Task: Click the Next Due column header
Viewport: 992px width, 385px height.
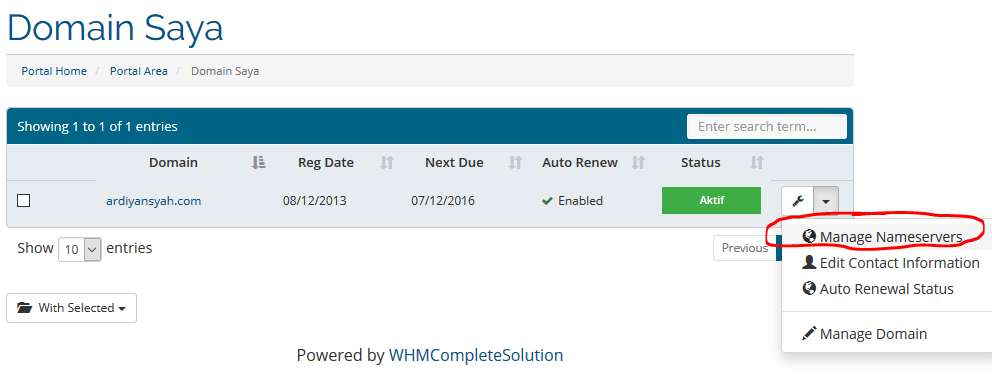Action: pos(454,162)
